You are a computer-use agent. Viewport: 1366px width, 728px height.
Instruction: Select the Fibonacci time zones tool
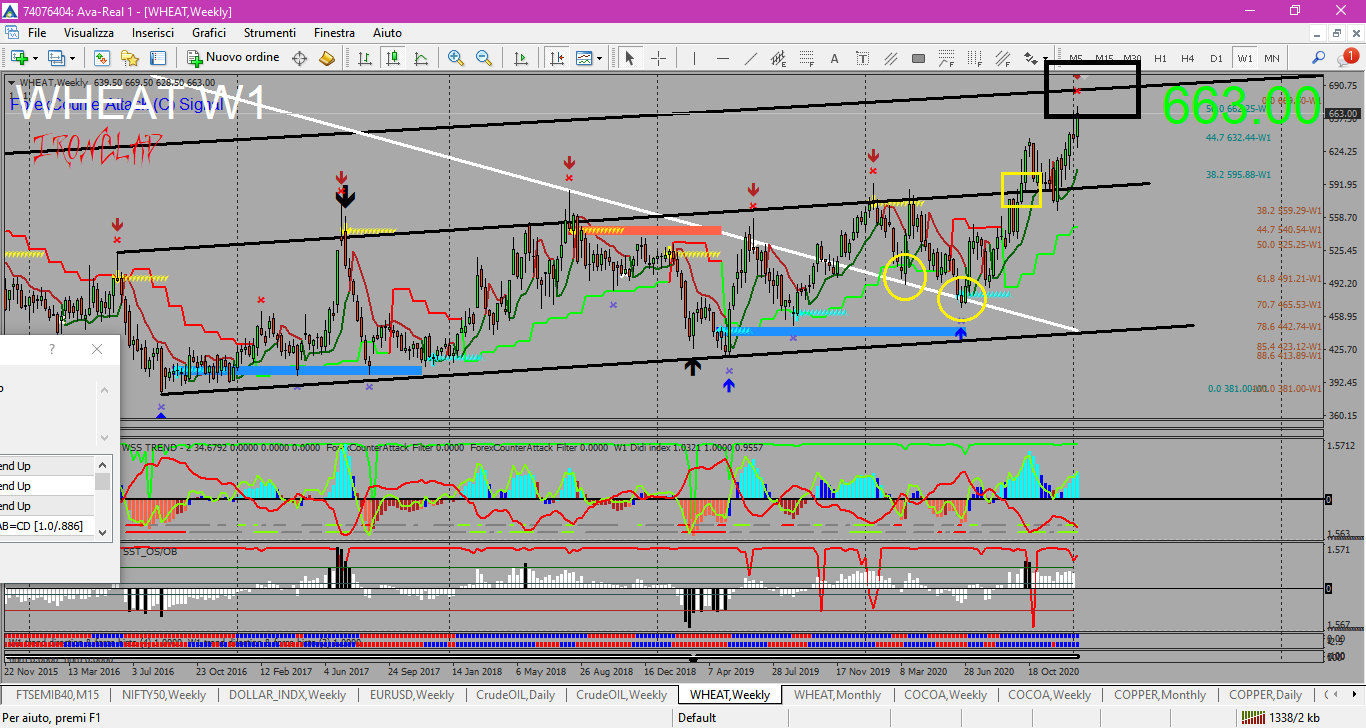pos(974,58)
